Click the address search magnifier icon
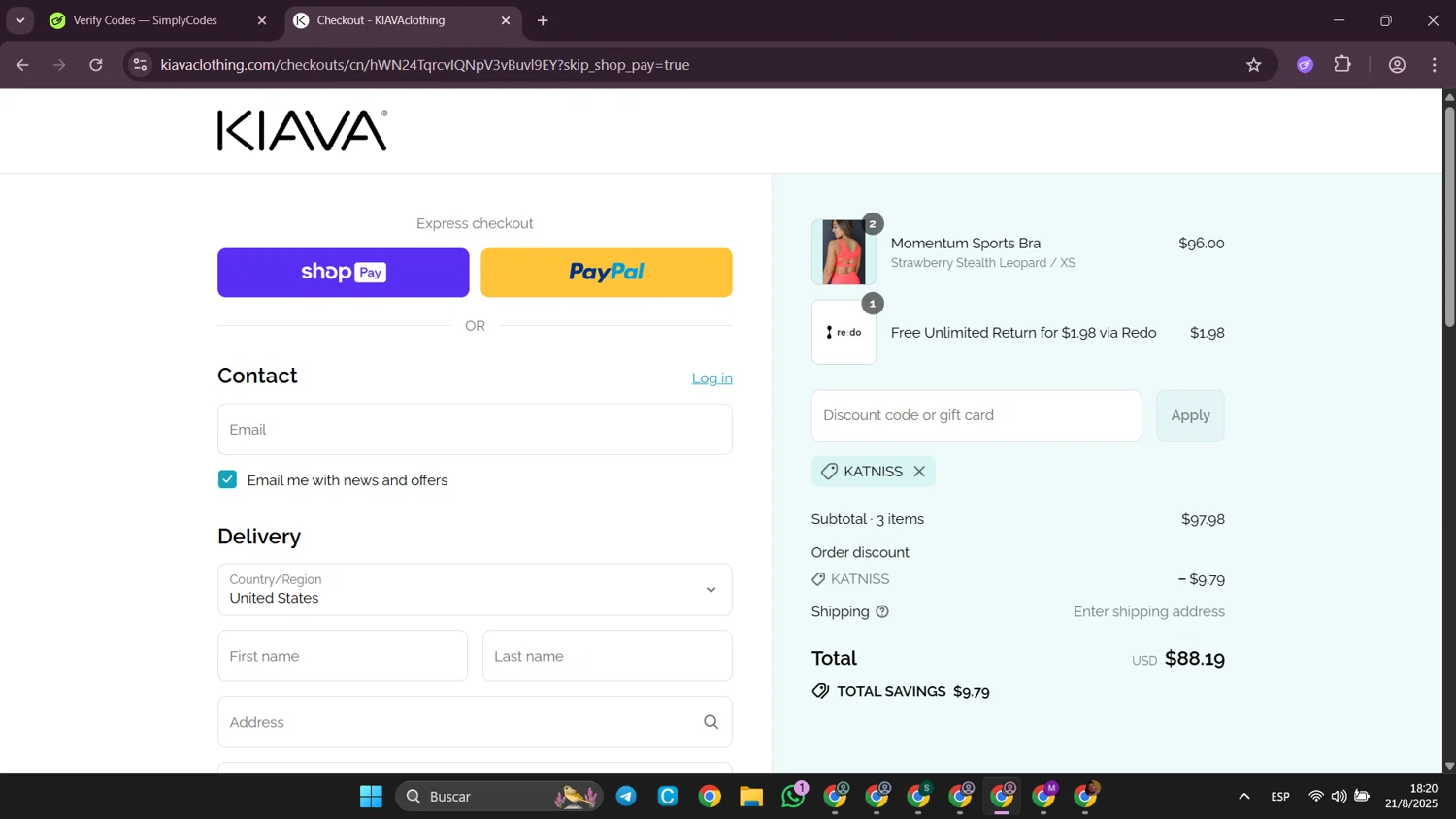 711,722
